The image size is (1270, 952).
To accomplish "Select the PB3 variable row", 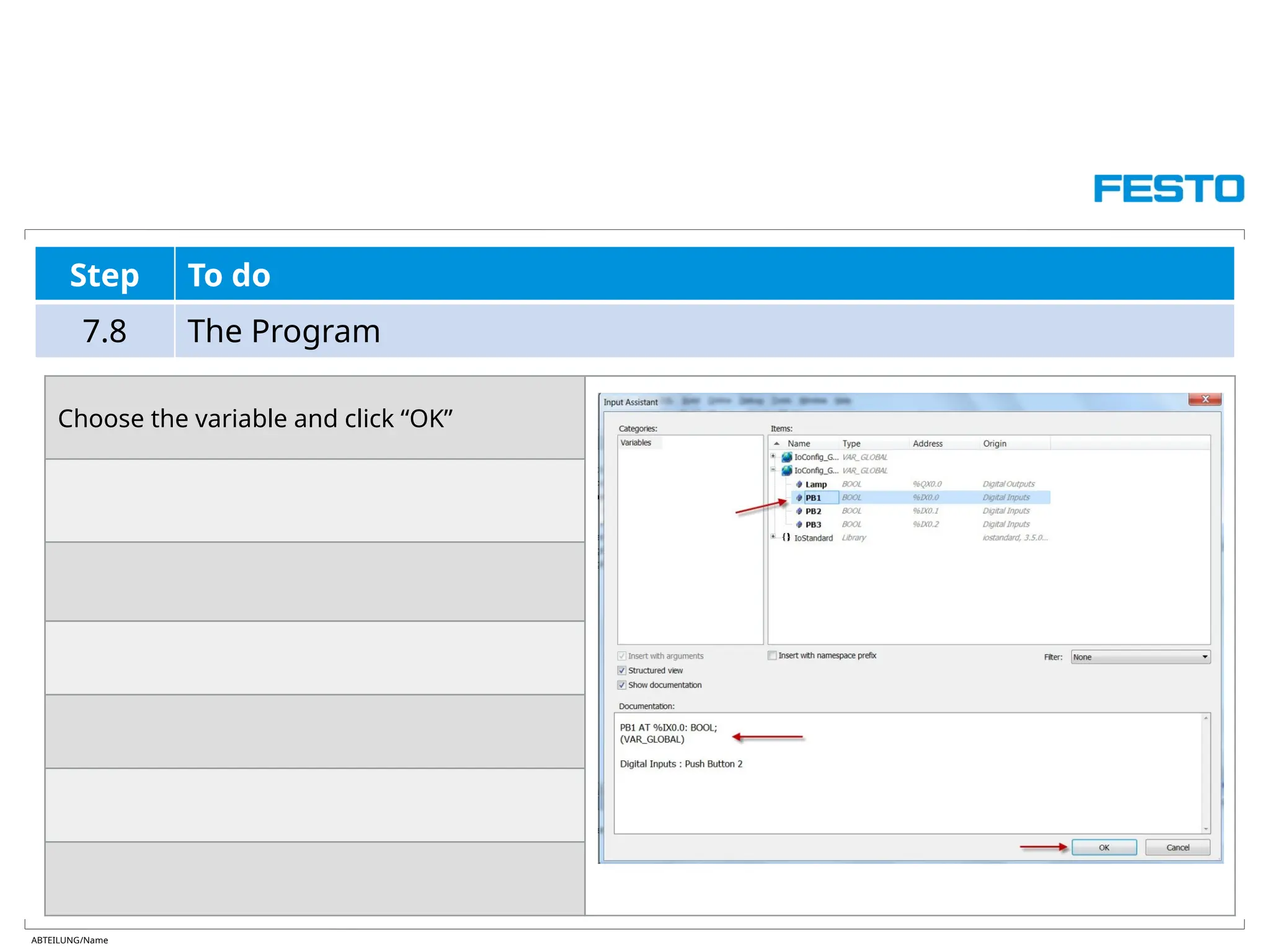I will (921, 524).
